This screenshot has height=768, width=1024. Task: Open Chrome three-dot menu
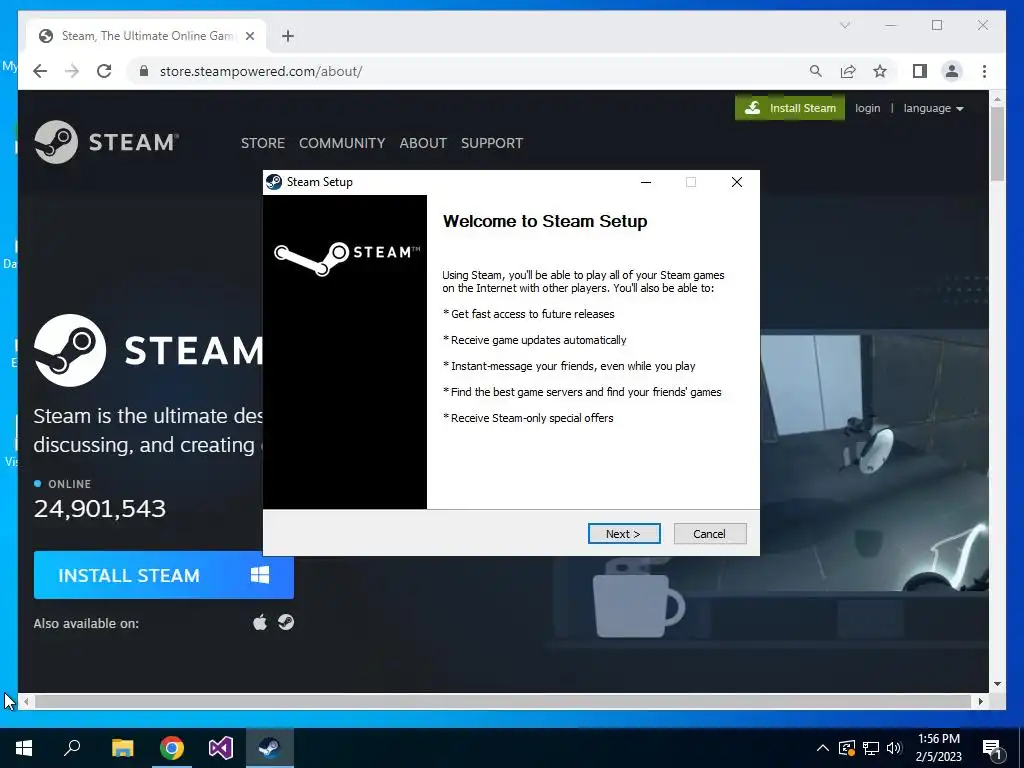[984, 71]
